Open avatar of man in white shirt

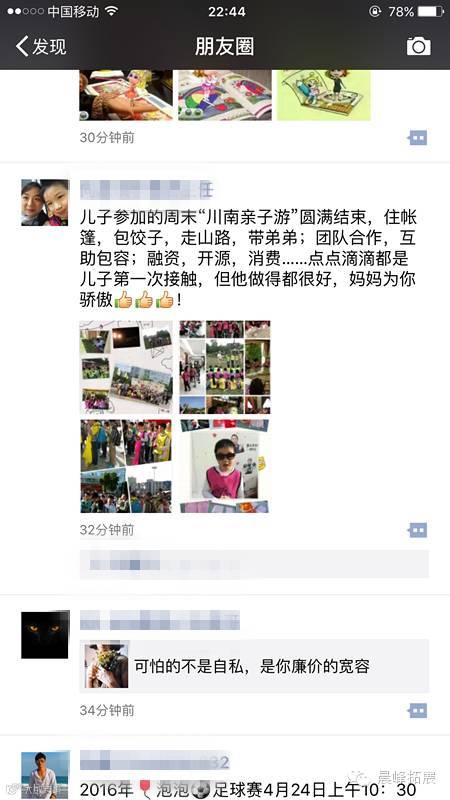coord(45,774)
